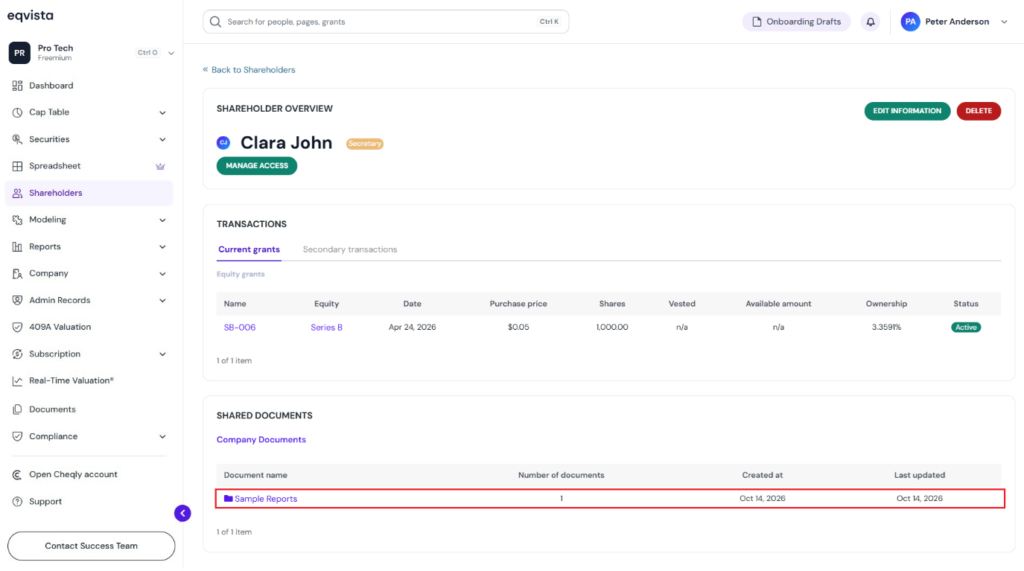Click the Dashboard grid icon

tap(17, 86)
